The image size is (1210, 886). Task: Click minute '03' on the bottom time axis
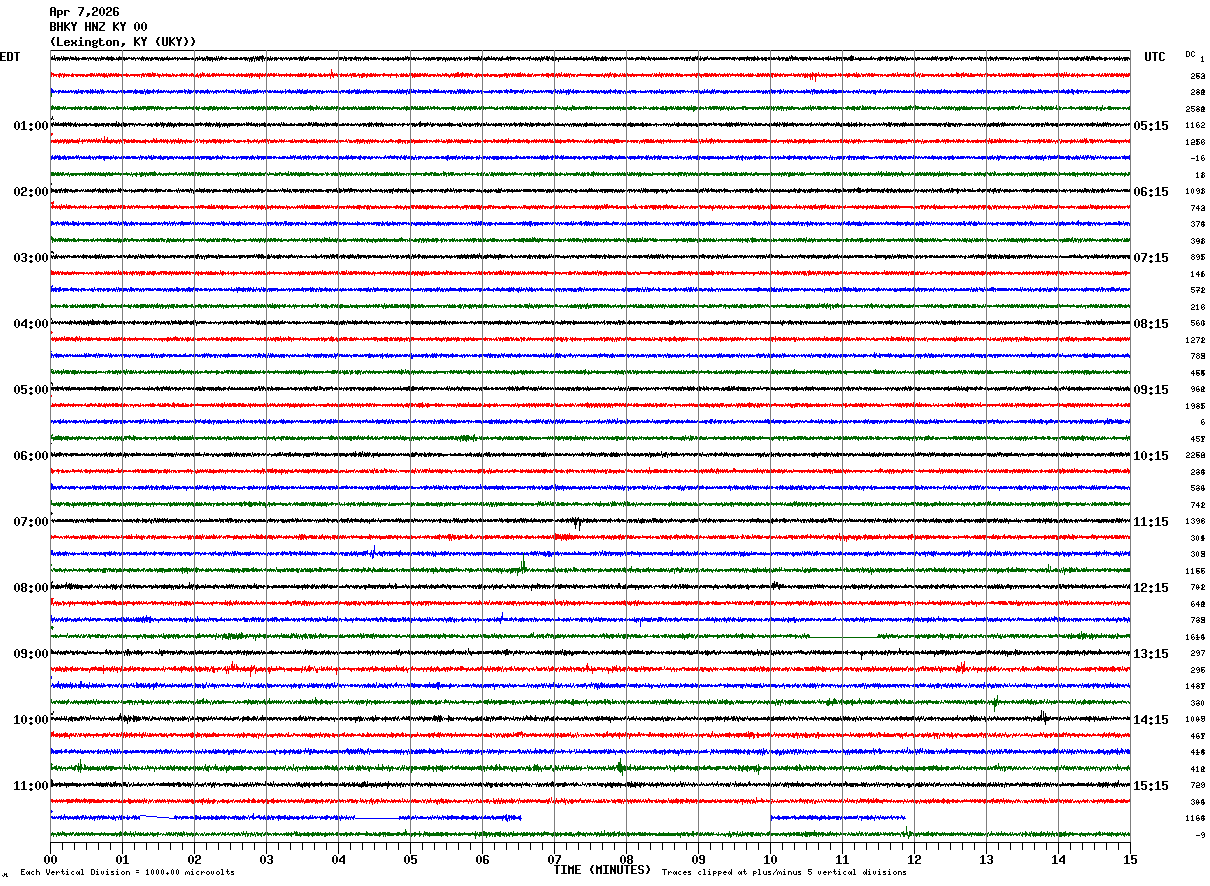pos(266,859)
